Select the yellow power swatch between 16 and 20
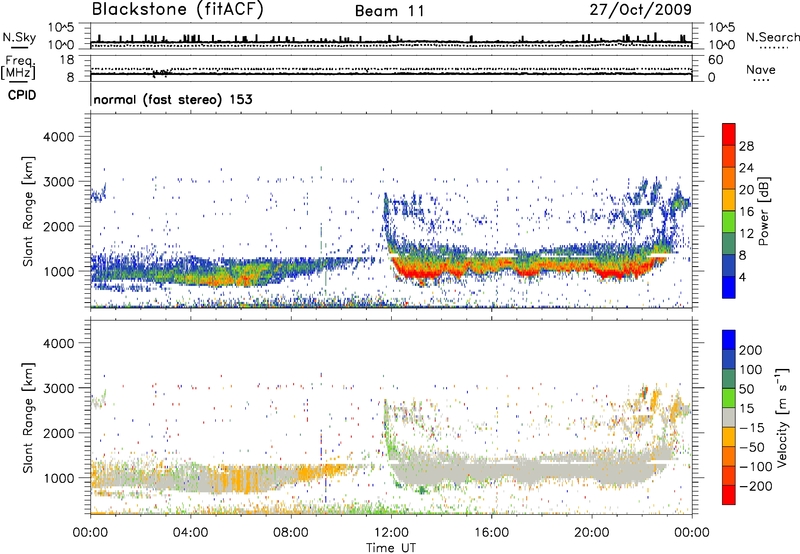Screen dimensions: 800x554 coord(729,200)
